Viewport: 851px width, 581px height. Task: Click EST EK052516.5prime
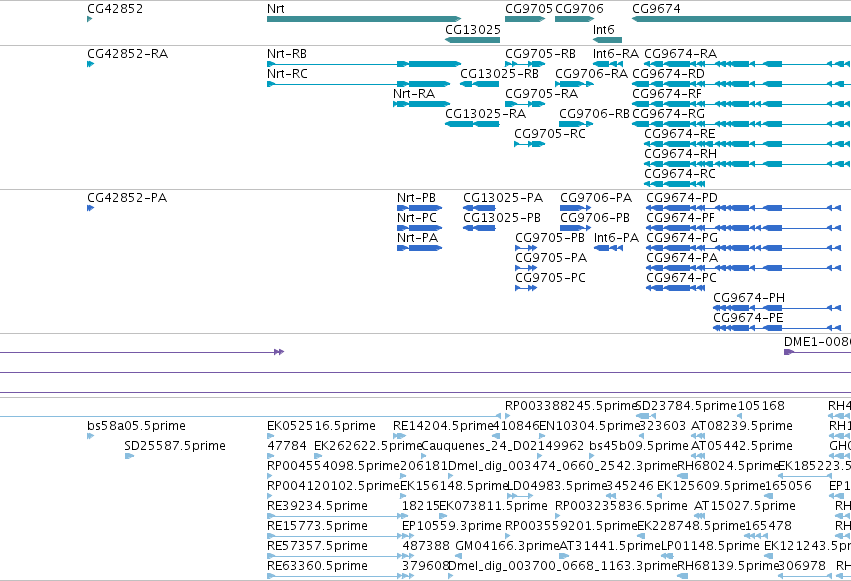(x=270, y=436)
